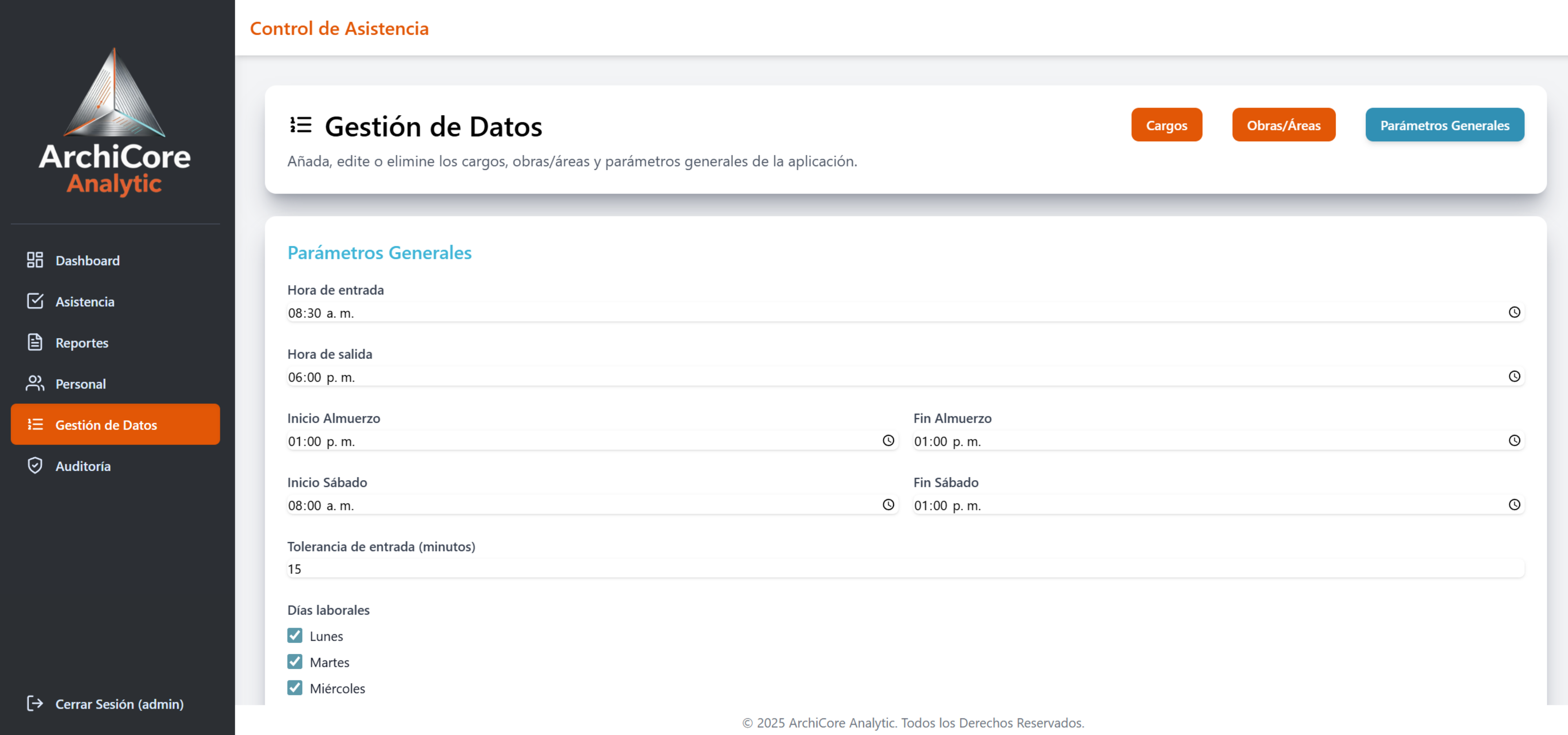Click the Hora de entrada time field
Screen dimensions: 1568x735
pos(906,313)
